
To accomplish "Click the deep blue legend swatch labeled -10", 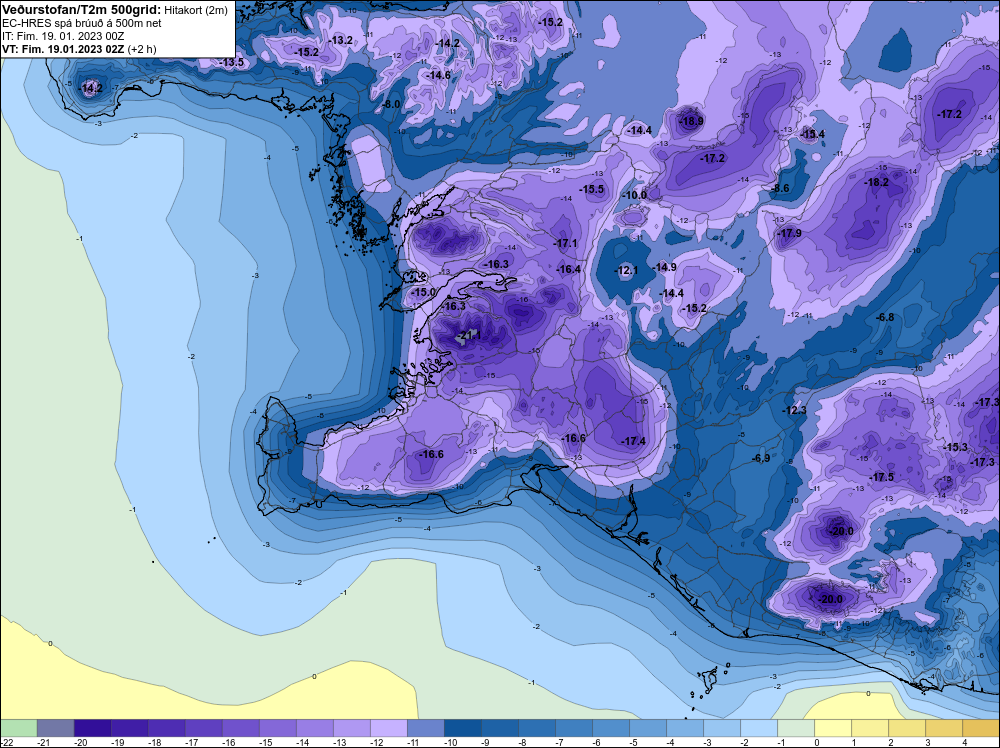I will (x=462, y=728).
